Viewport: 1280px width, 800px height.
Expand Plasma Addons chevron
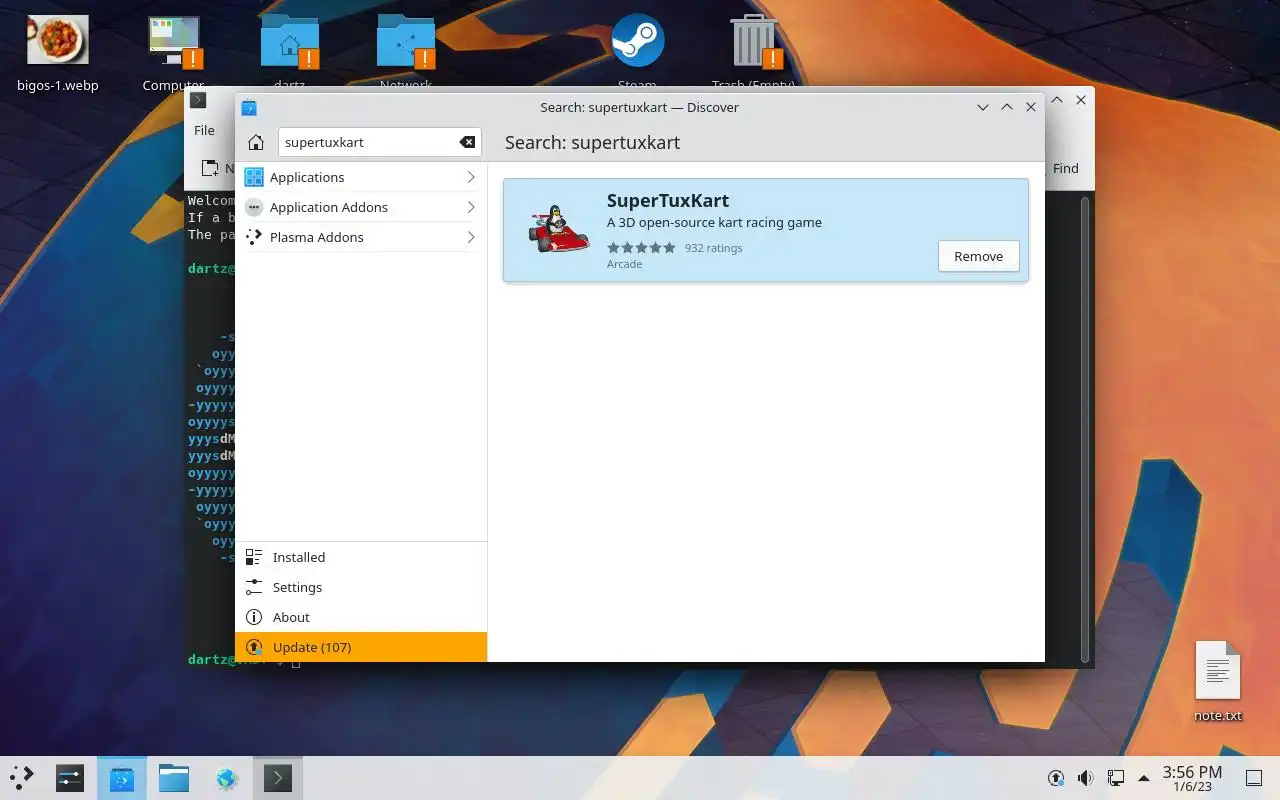click(471, 237)
